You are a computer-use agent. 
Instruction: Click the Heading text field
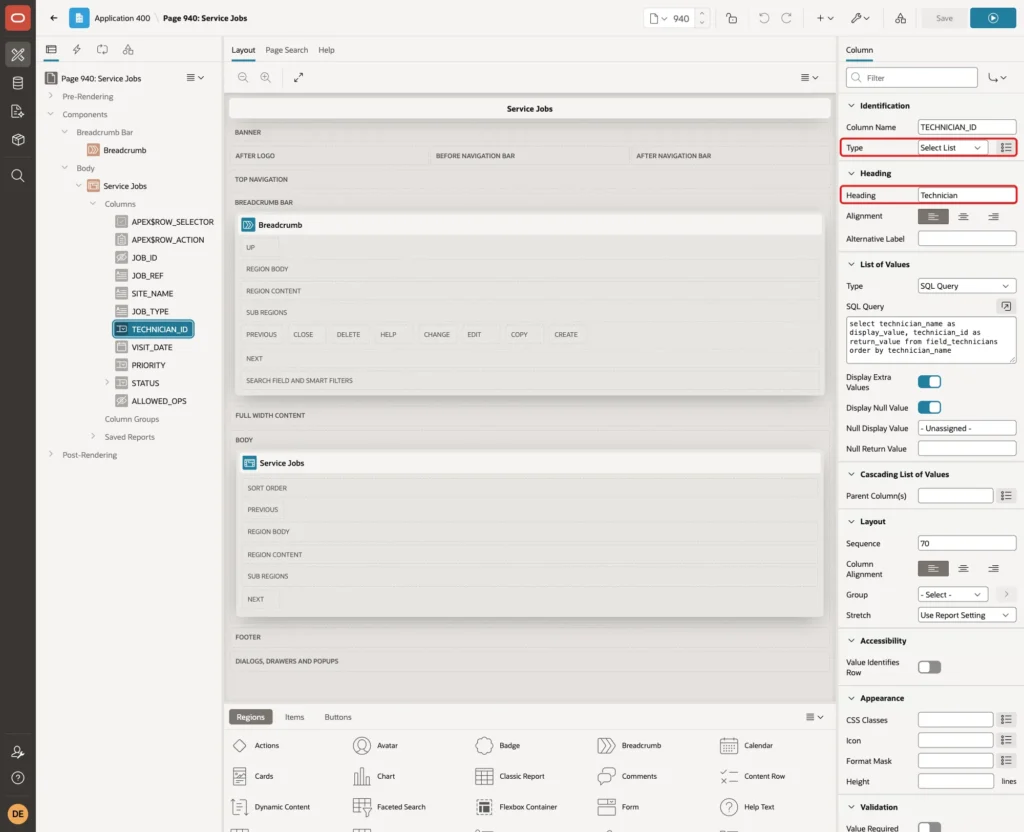coord(967,195)
